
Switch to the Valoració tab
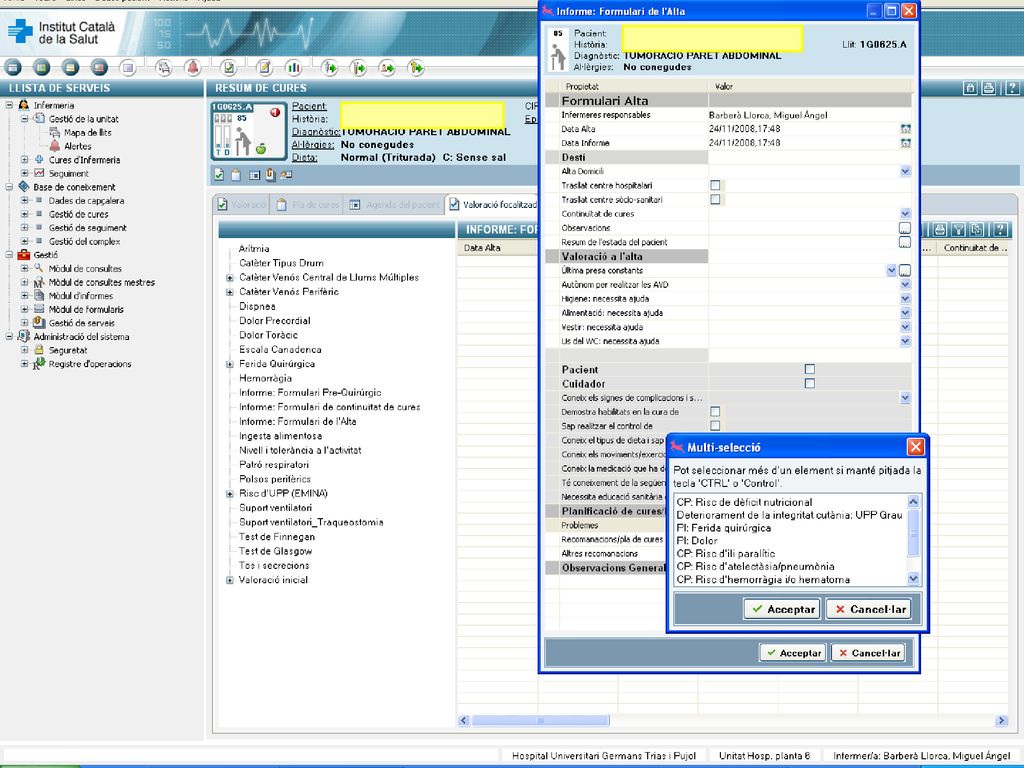coord(242,204)
